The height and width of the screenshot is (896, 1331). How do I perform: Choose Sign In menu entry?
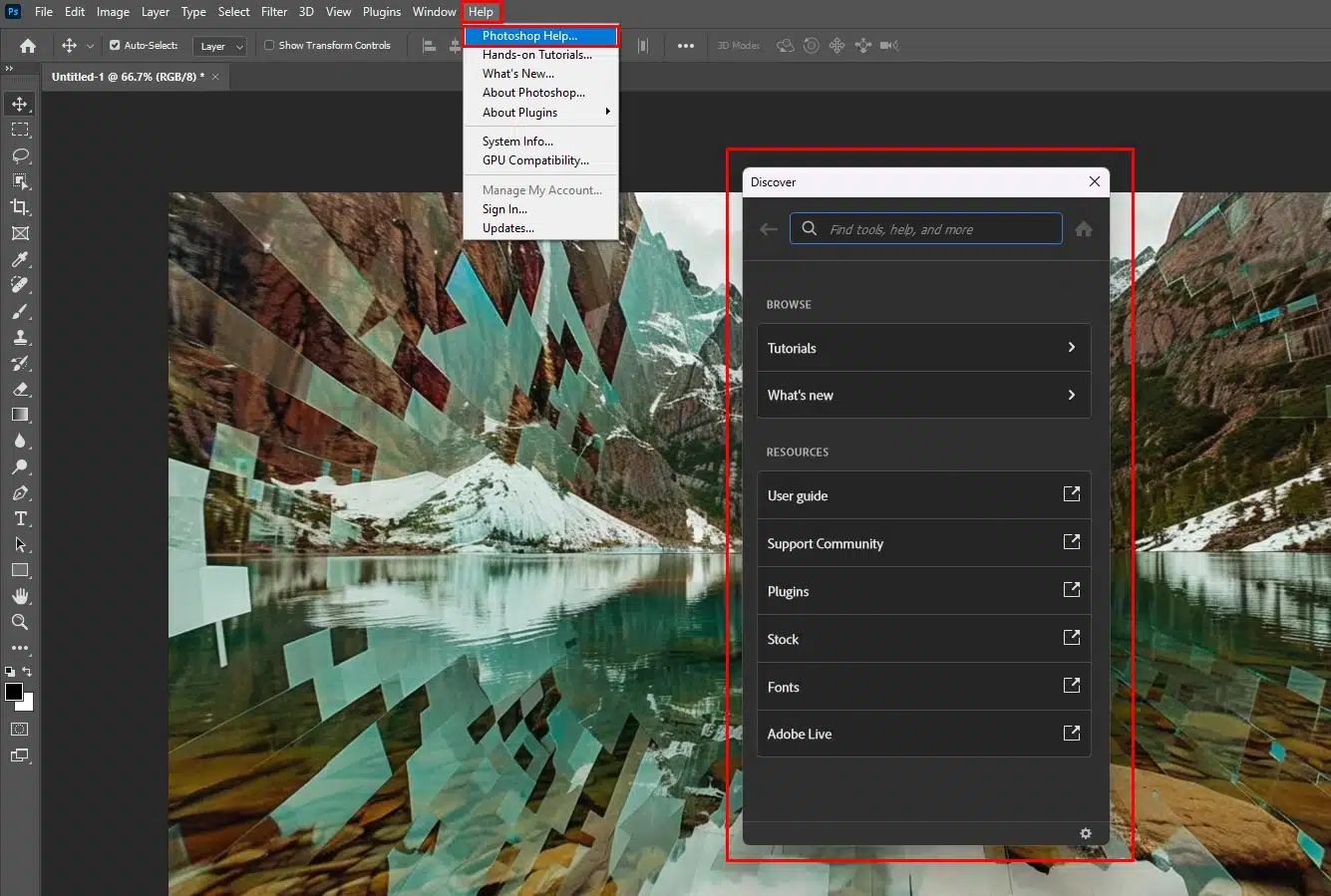coord(541,209)
